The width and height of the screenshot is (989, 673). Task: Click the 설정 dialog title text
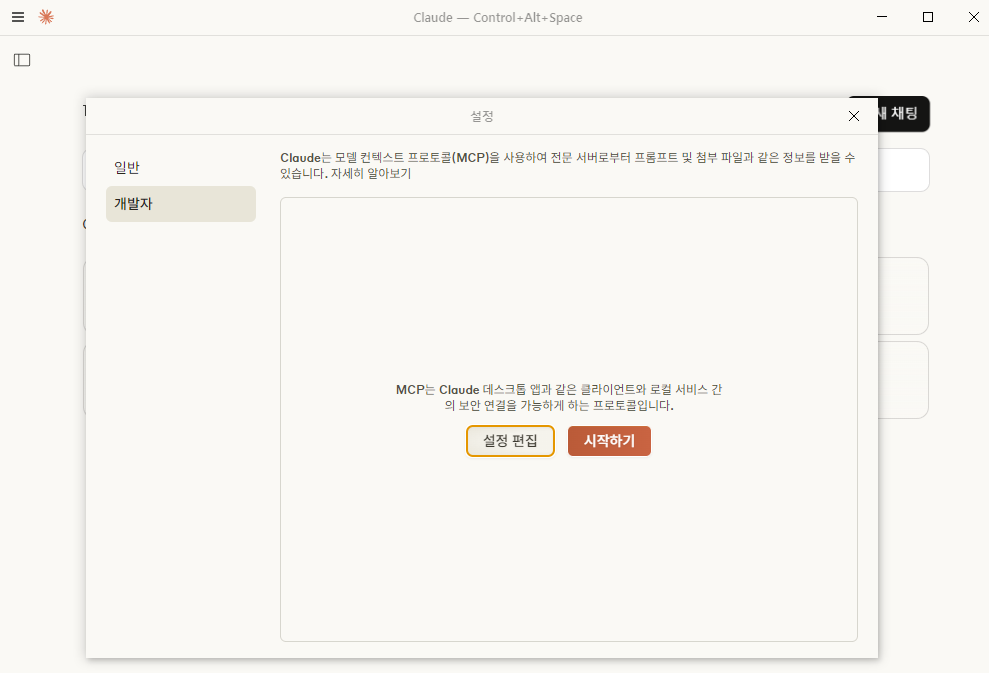pyautogui.click(x=482, y=116)
